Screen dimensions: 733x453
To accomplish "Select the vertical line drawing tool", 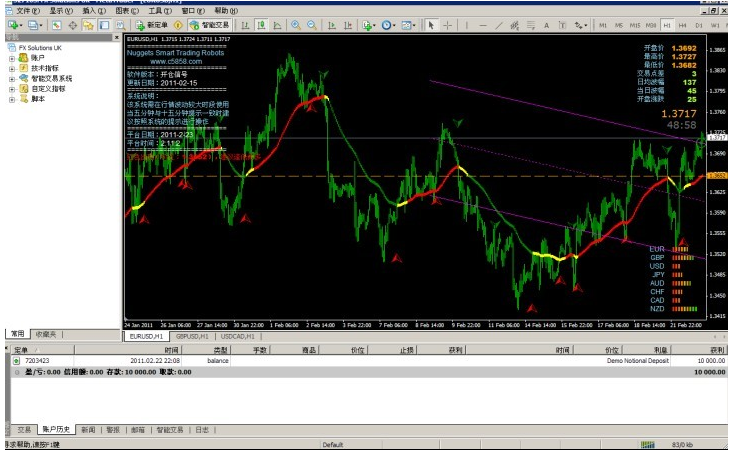I will pos(467,25).
